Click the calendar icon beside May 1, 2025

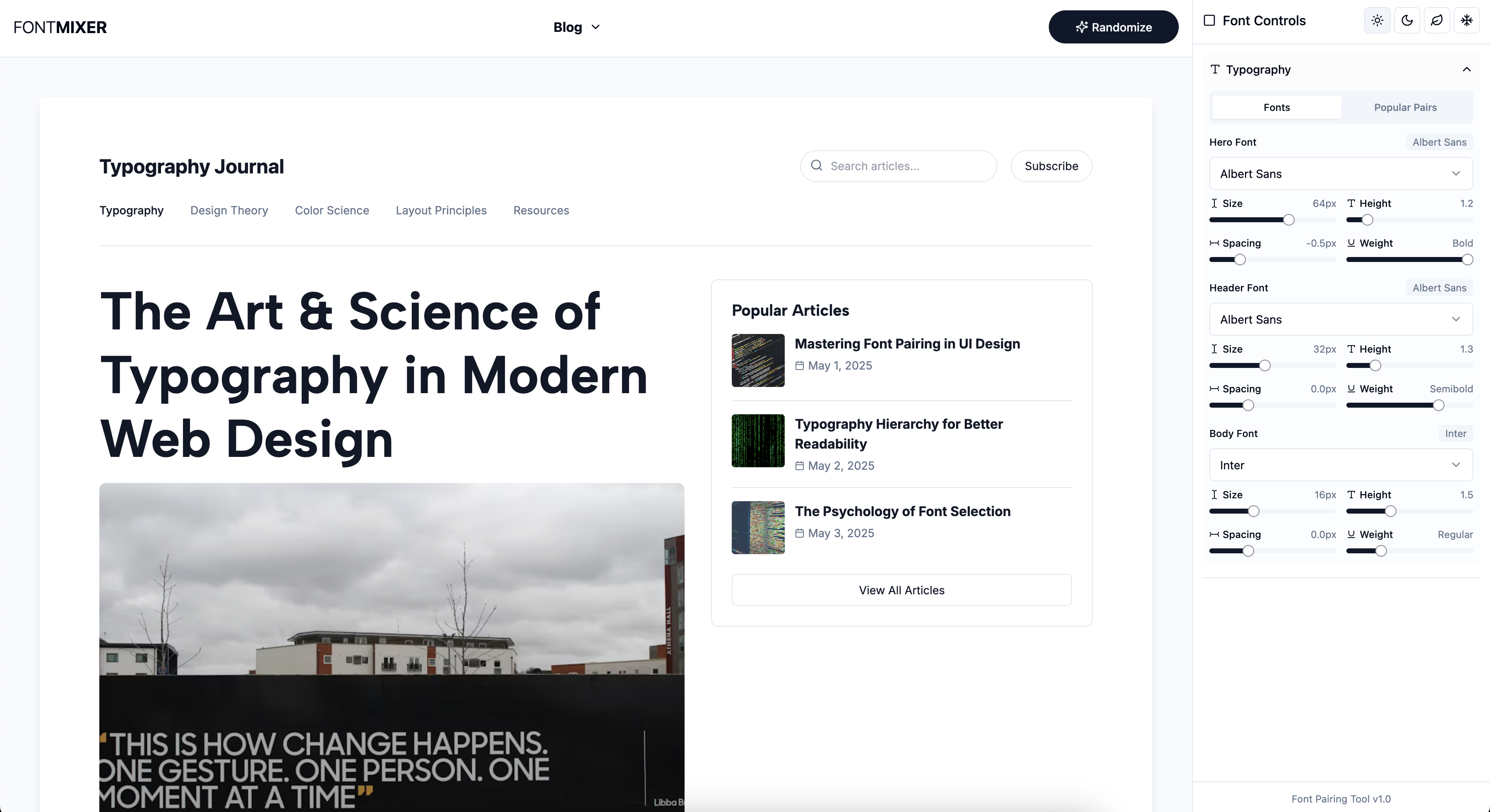tap(799, 365)
